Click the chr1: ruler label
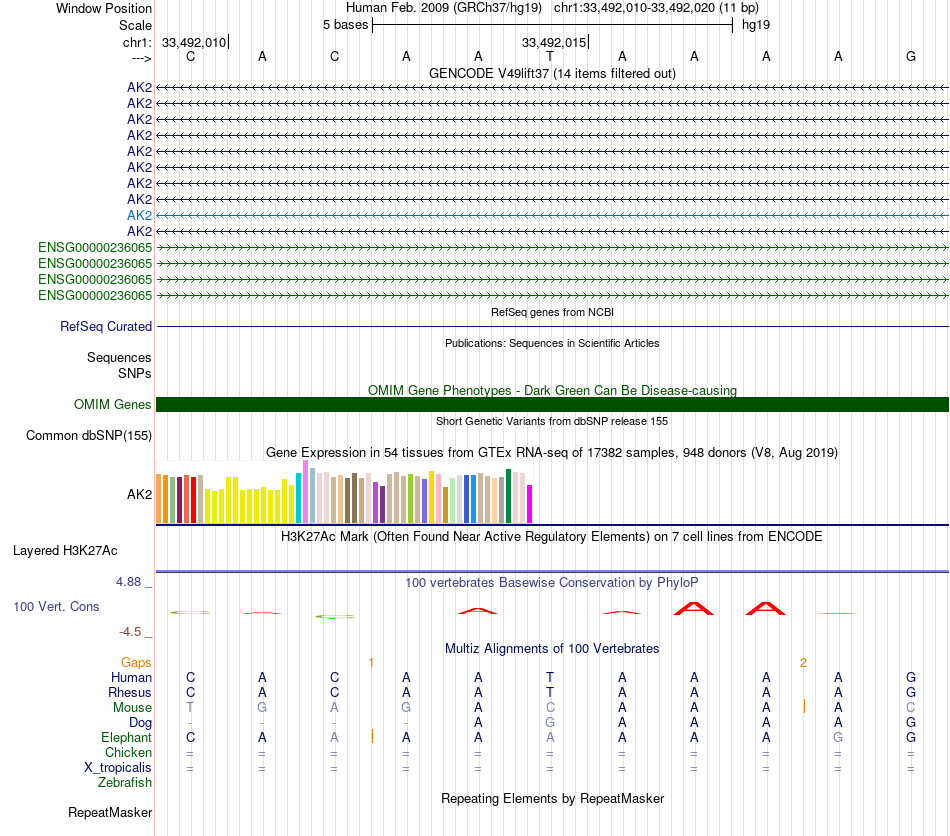The width and height of the screenshot is (950, 836). 137,42
